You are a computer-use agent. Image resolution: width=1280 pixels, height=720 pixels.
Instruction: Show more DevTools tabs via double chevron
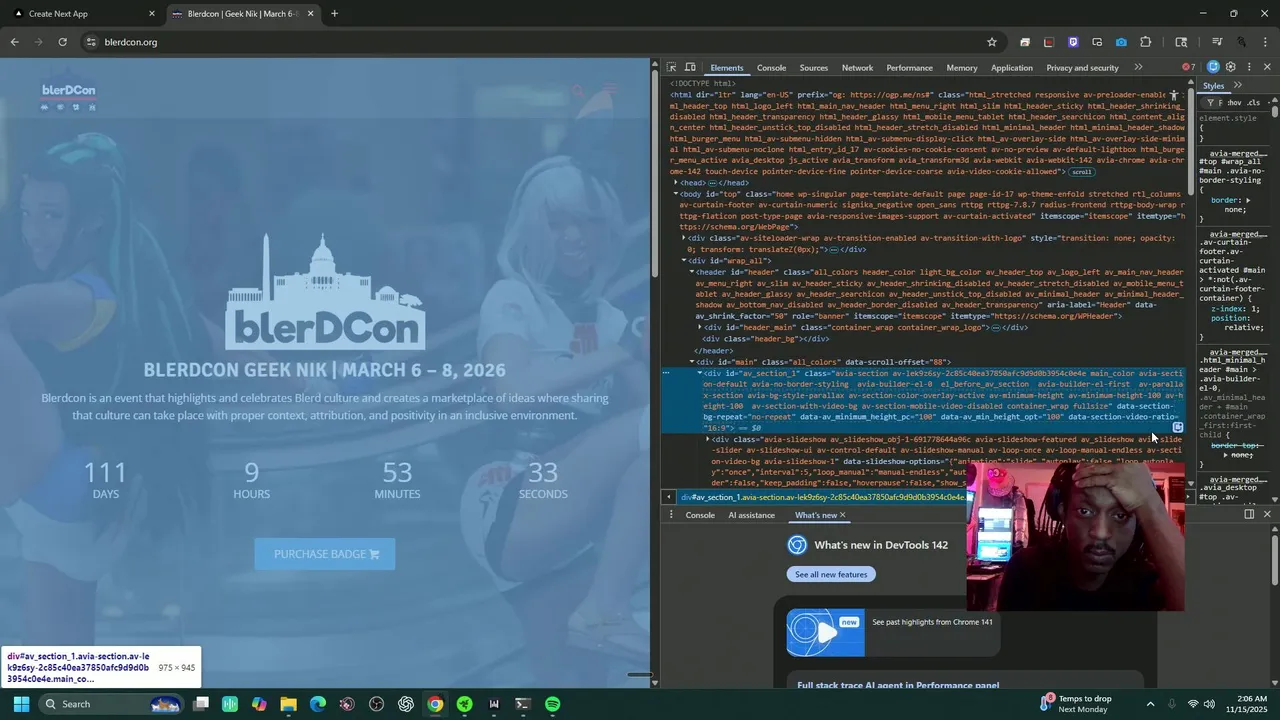tap(1138, 67)
